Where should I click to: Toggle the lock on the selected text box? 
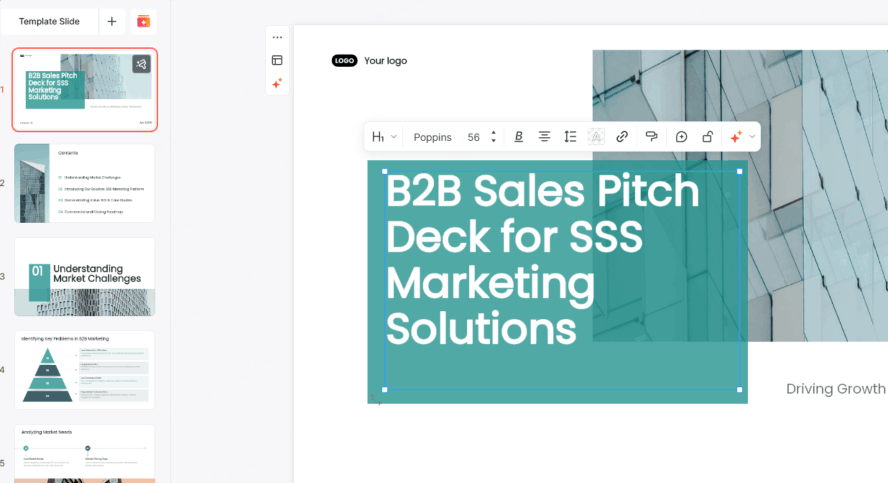click(x=707, y=137)
